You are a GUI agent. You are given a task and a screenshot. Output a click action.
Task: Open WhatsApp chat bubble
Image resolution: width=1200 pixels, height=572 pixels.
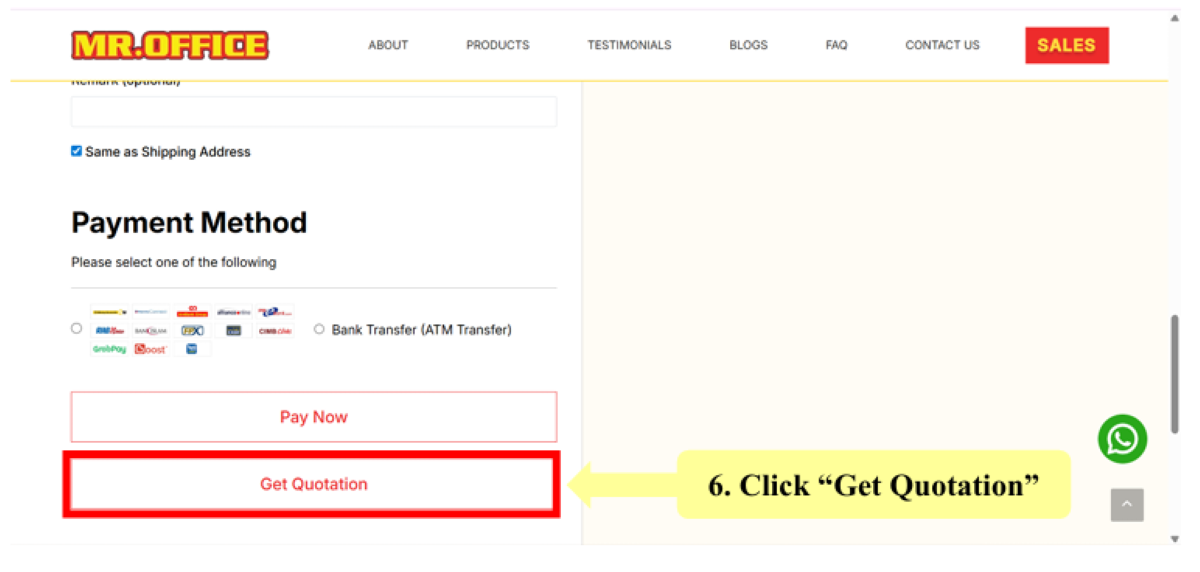(x=1122, y=439)
